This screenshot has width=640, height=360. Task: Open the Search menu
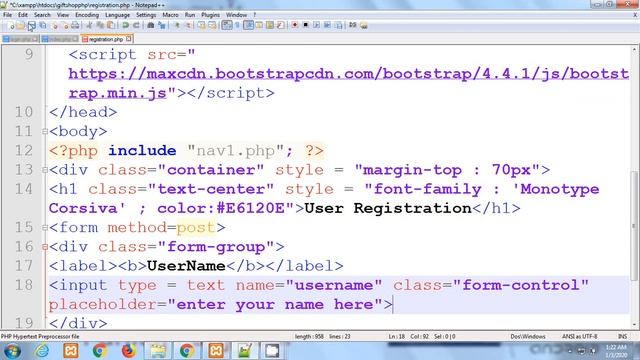pos(42,15)
